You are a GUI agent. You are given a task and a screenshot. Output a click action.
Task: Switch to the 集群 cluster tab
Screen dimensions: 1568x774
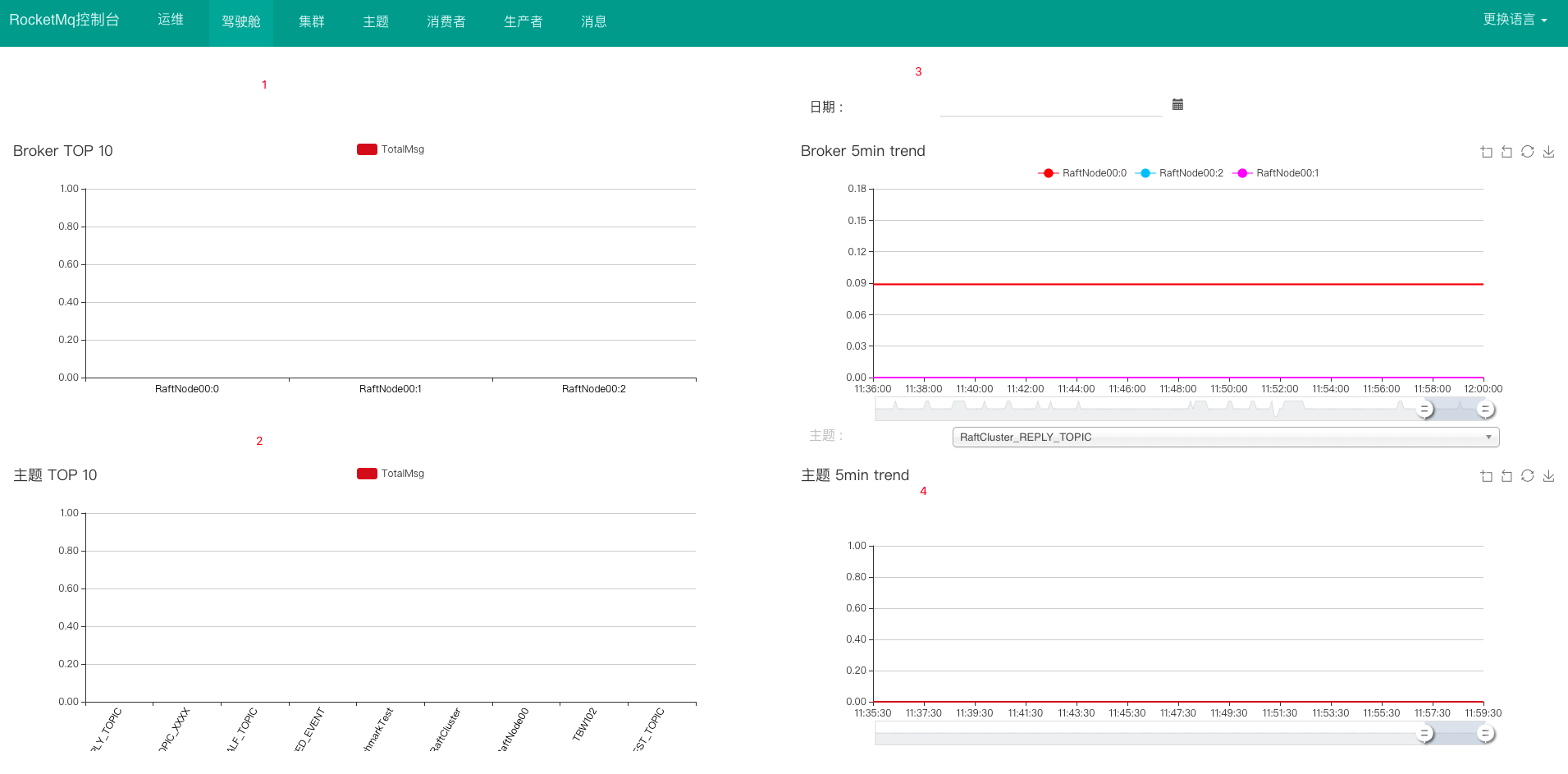click(x=312, y=22)
